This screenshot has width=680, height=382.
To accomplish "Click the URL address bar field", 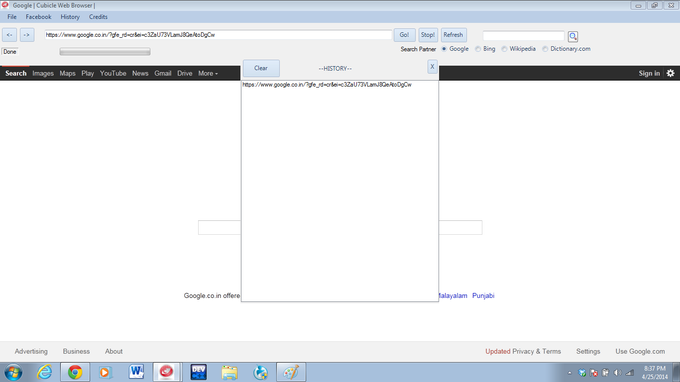I will (218, 35).
